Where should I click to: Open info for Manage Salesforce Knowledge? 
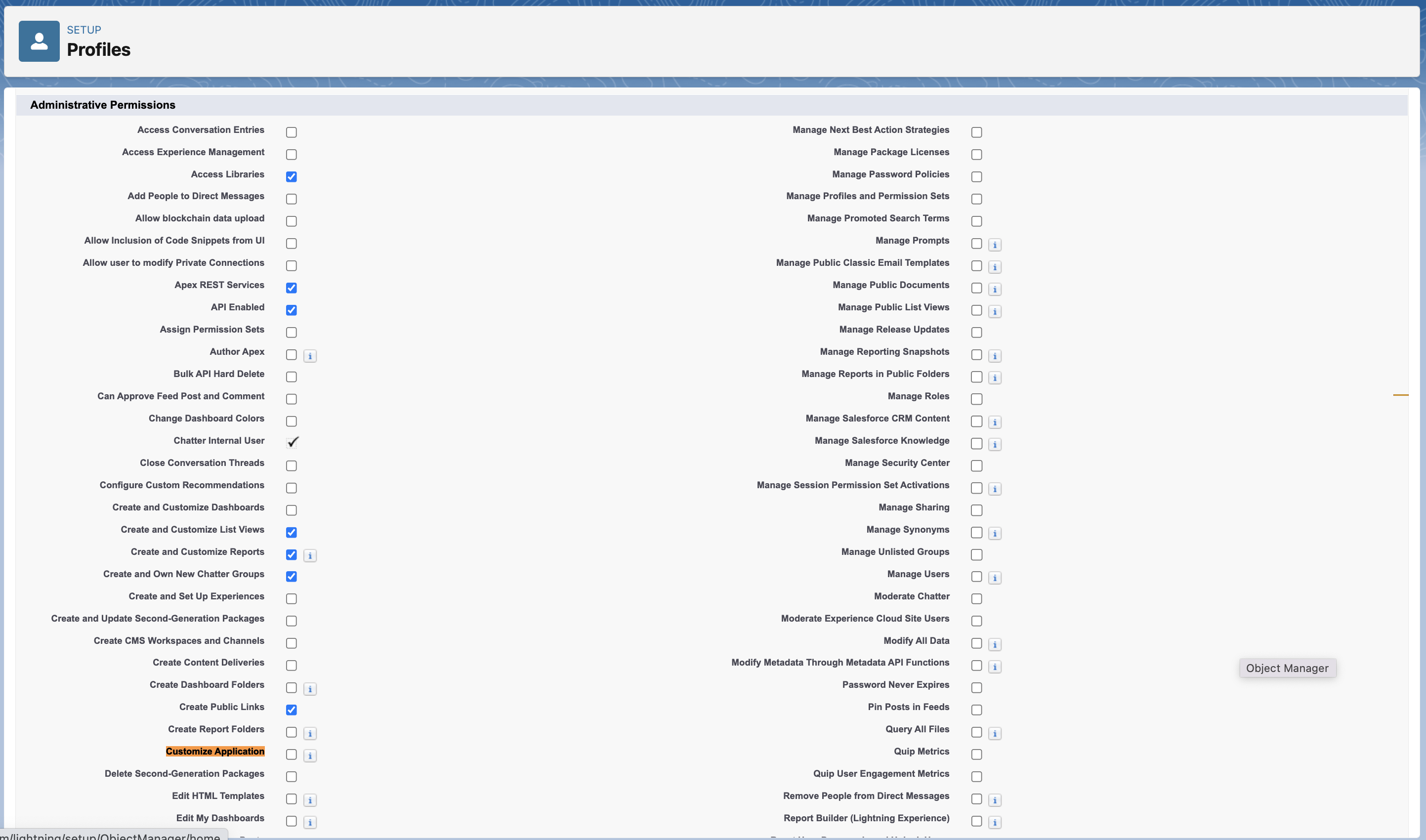pos(995,445)
